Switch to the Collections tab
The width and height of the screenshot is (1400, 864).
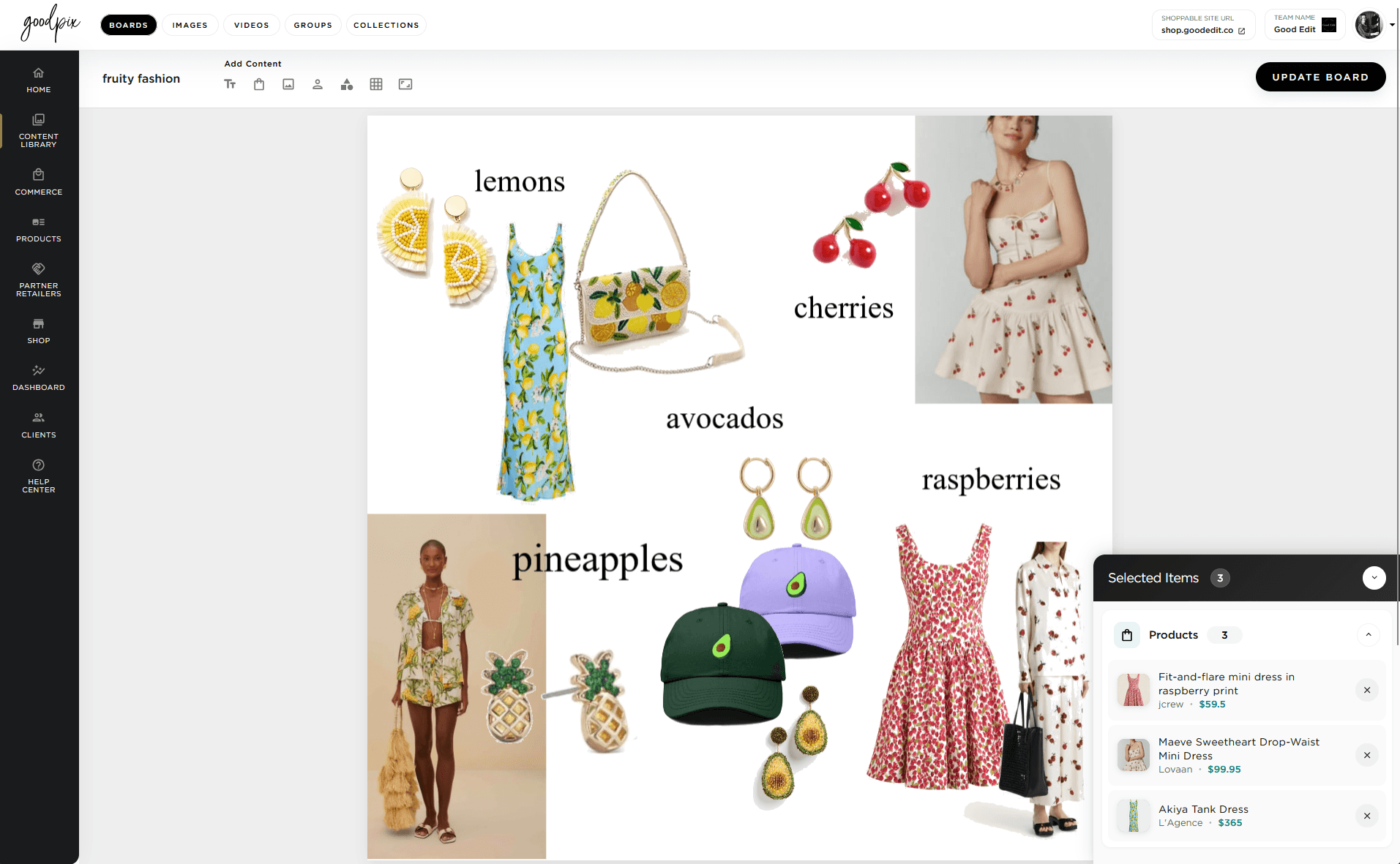tap(386, 25)
